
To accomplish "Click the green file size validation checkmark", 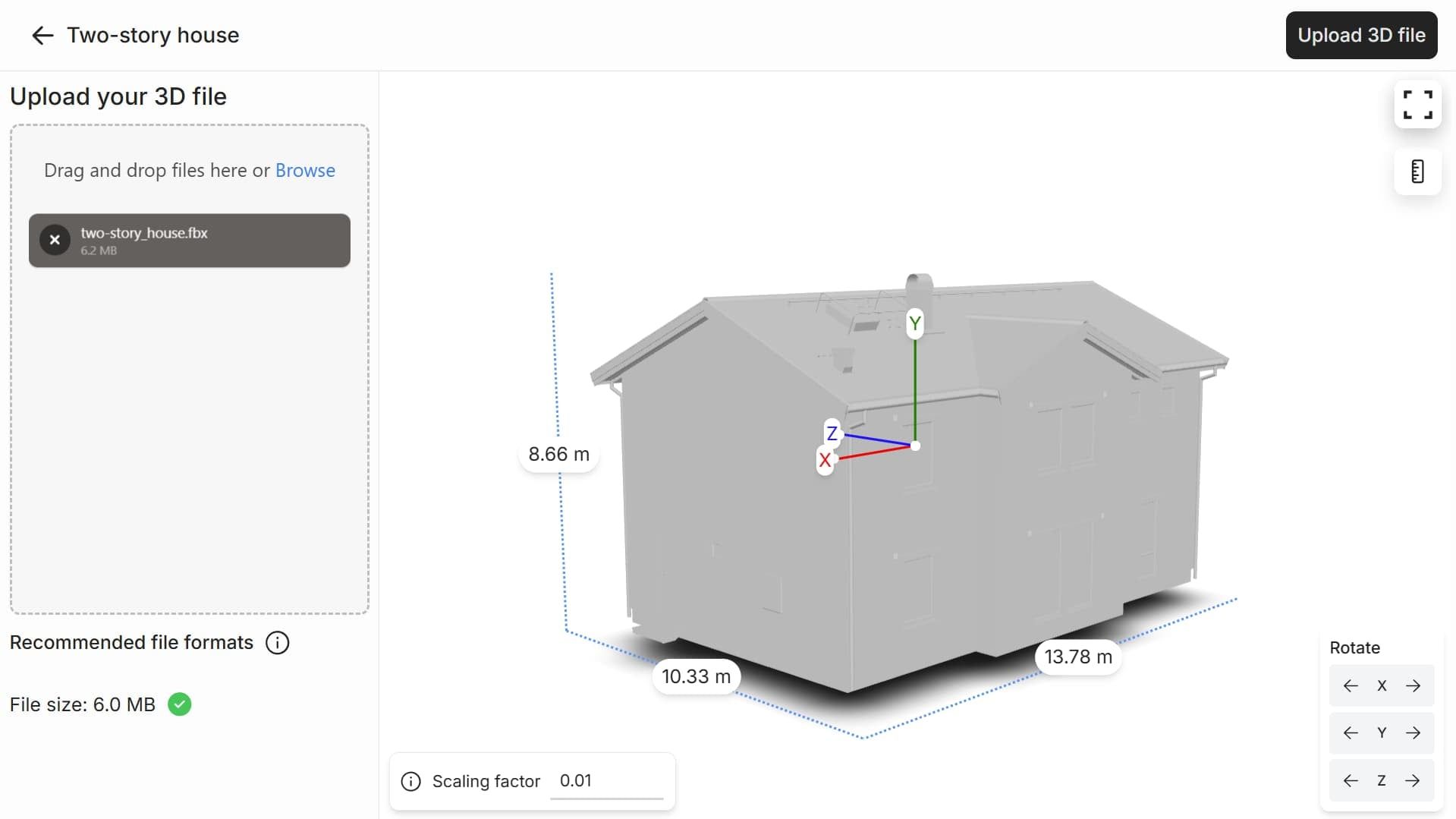I will pyautogui.click(x=180, y=704).
